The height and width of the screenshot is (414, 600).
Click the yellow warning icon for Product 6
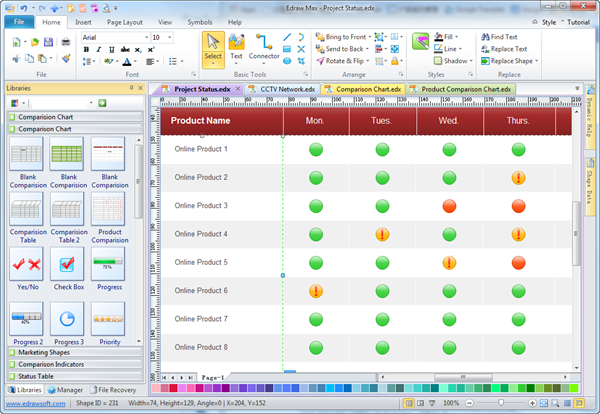tap(316, 291)
